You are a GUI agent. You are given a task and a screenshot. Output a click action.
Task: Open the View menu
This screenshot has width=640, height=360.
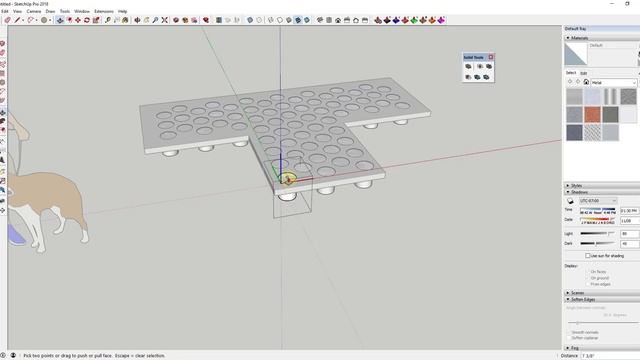(18, 11)
